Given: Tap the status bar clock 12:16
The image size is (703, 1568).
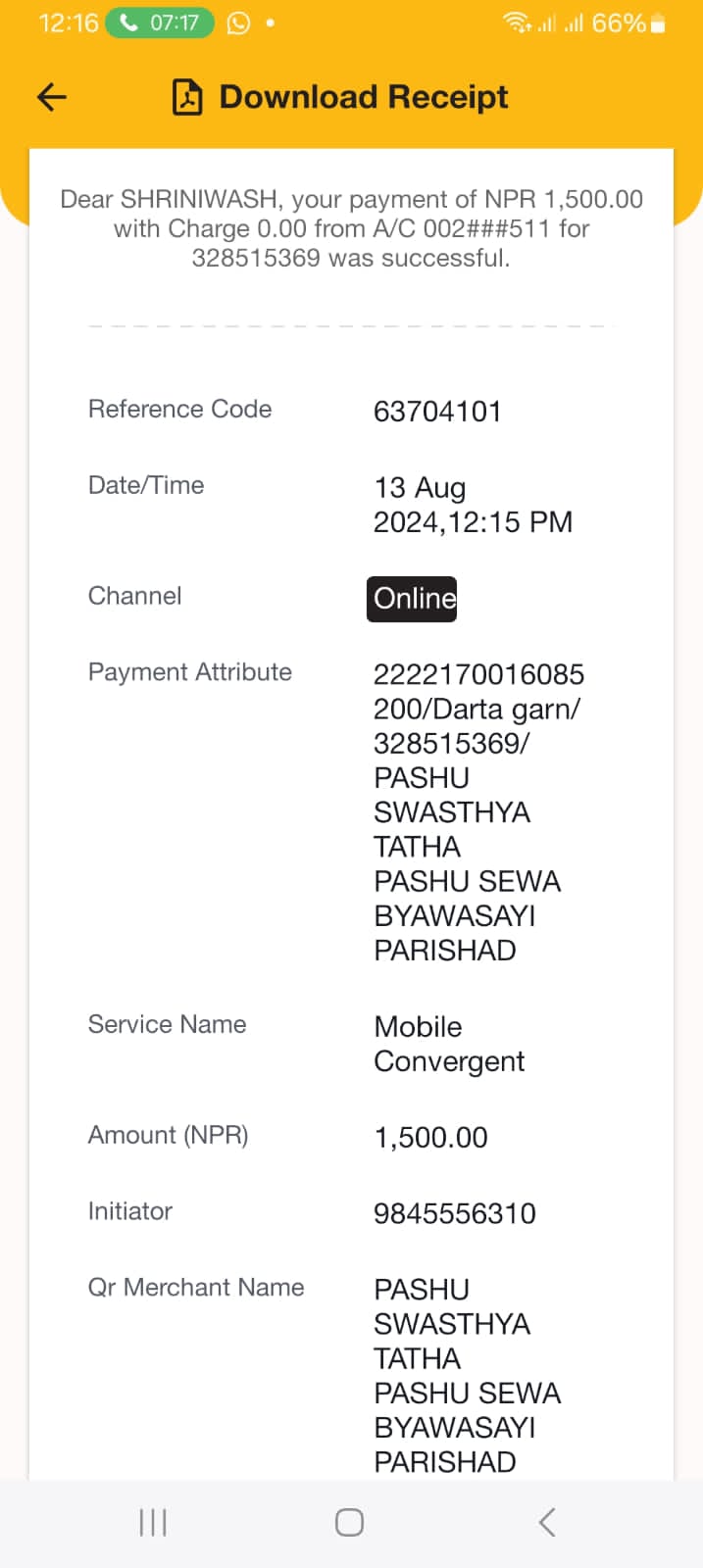Looking at the screenshot, I should (68, 23).
